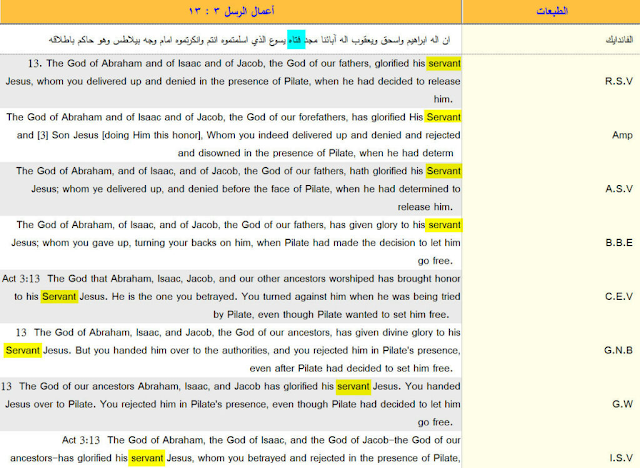The image size is (640, 468).
Task: Click the Arabic header reference for Acts 3:13
Action: click(231, 11)
